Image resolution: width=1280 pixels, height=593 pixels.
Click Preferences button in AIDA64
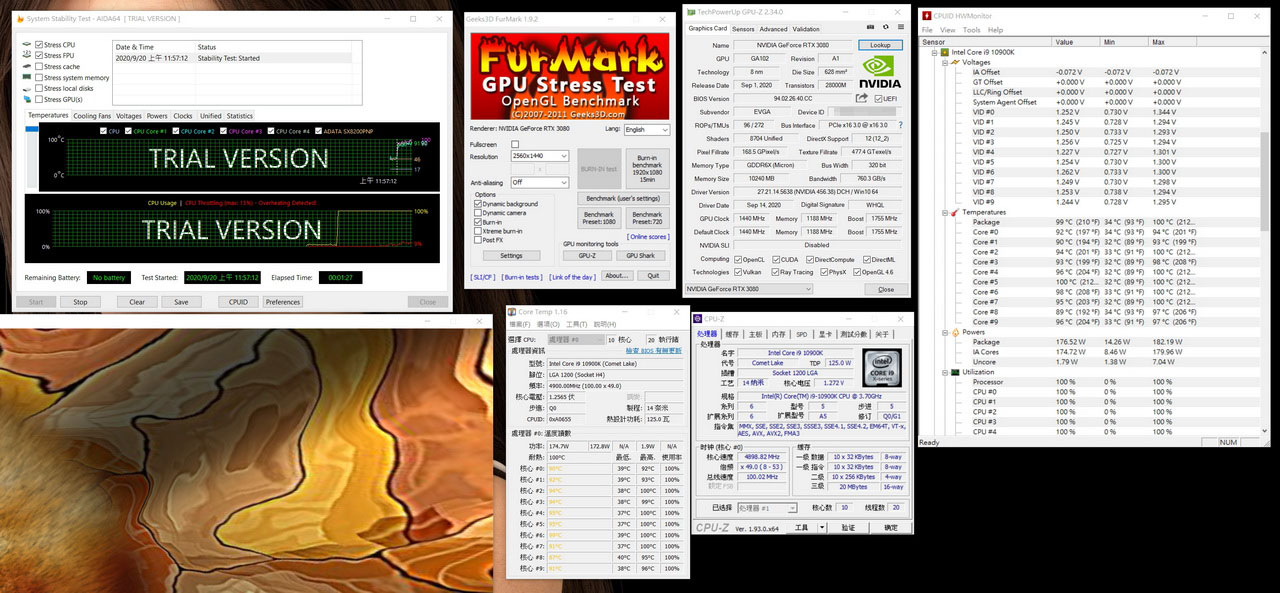(x=283, y=301)
